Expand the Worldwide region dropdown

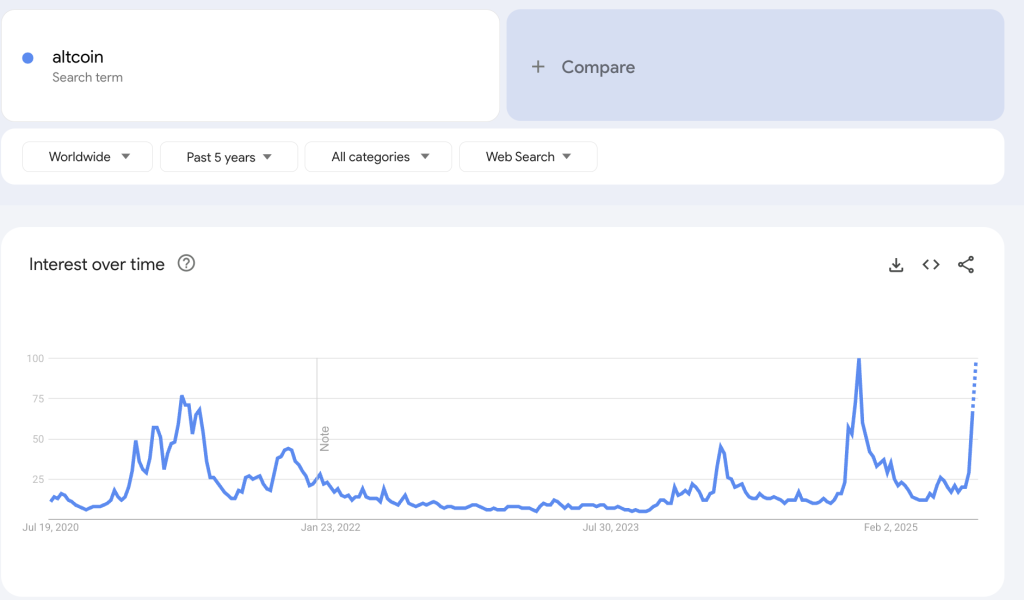[x=88, y=157]
